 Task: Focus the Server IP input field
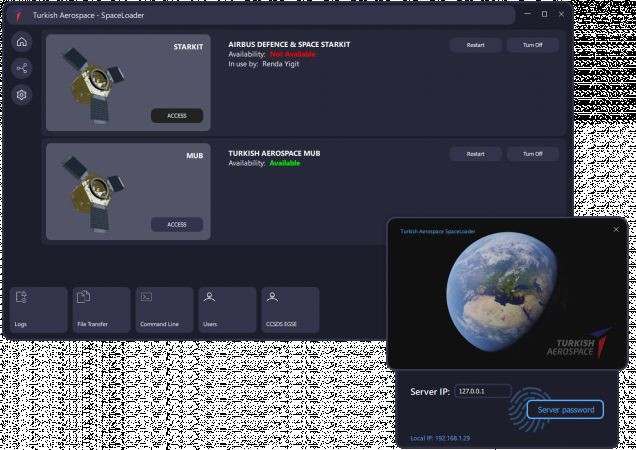click(x=483, y=391)
